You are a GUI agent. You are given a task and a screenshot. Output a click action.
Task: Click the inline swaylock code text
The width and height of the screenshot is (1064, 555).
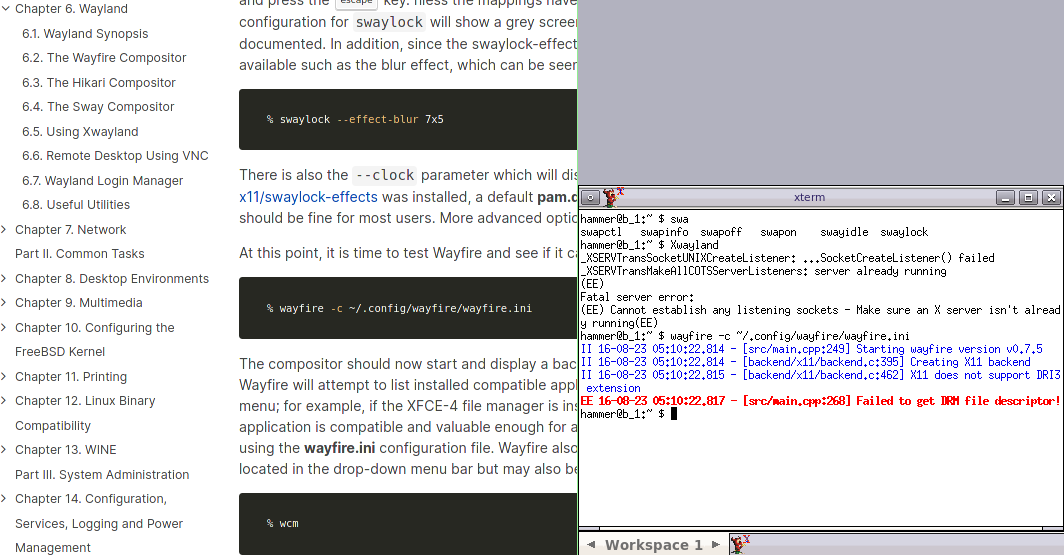390,22
